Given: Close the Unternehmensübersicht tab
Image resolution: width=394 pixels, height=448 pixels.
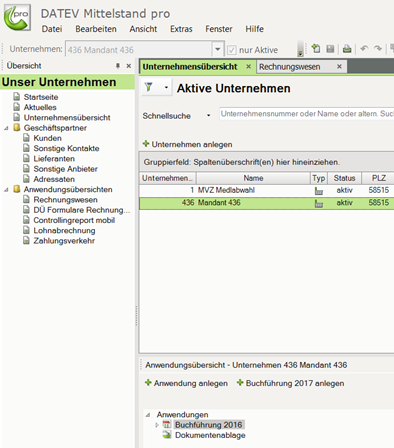Looking at the screenshot, I should pyautogui.click(x=249, y=67).
